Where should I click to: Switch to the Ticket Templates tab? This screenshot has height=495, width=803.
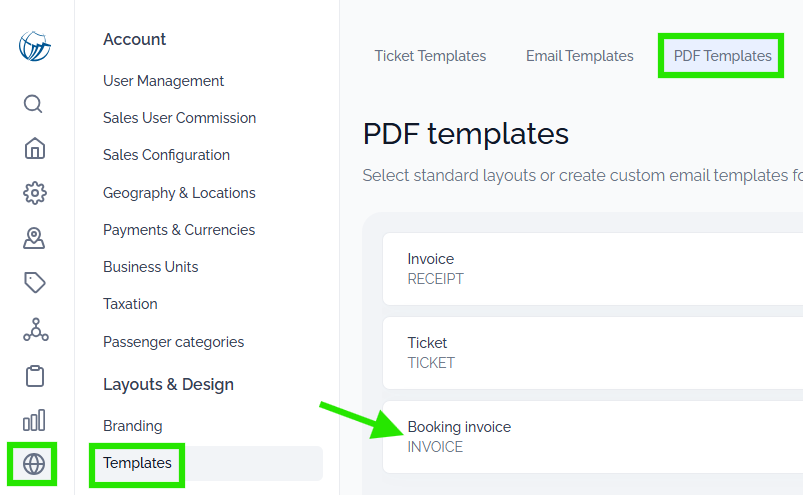point(430,56)
